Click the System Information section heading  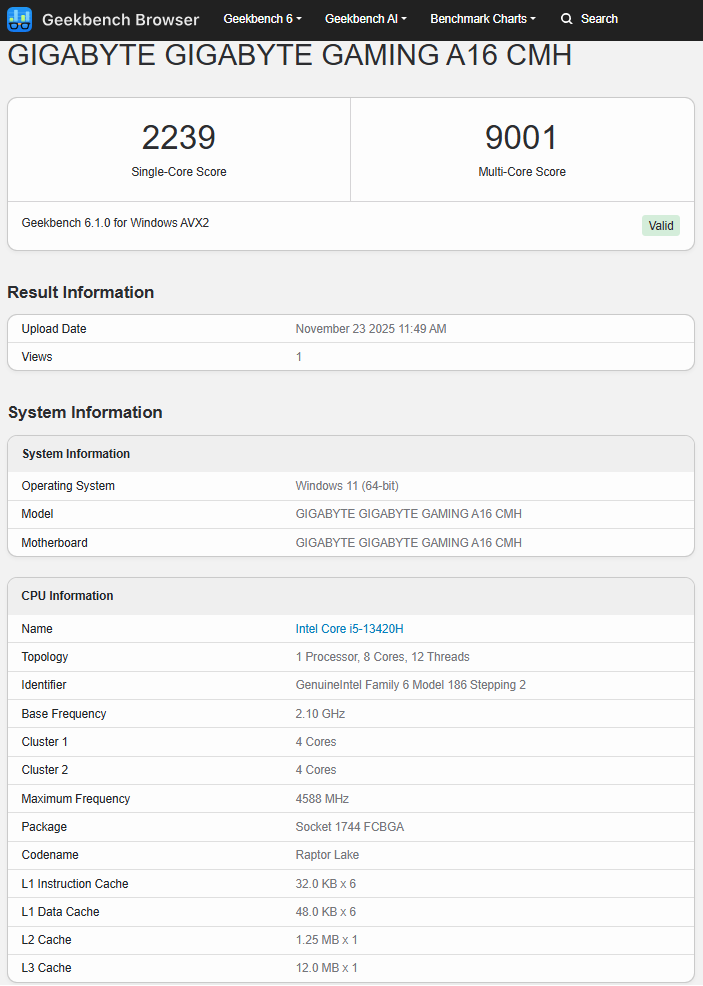85,413
